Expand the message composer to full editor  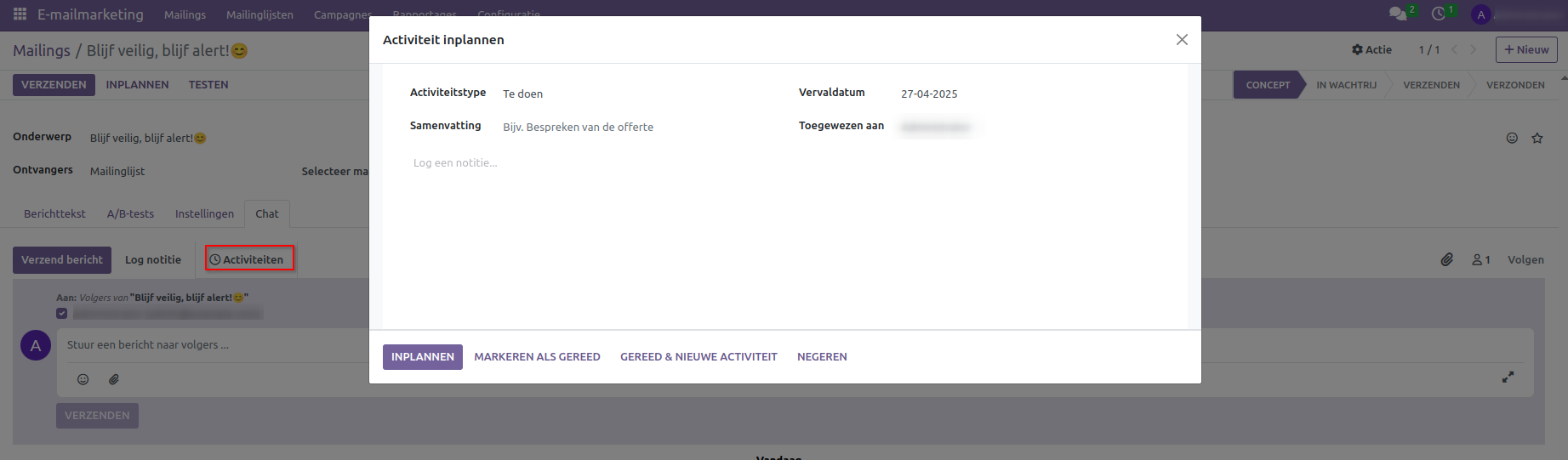coord(1508,377)
